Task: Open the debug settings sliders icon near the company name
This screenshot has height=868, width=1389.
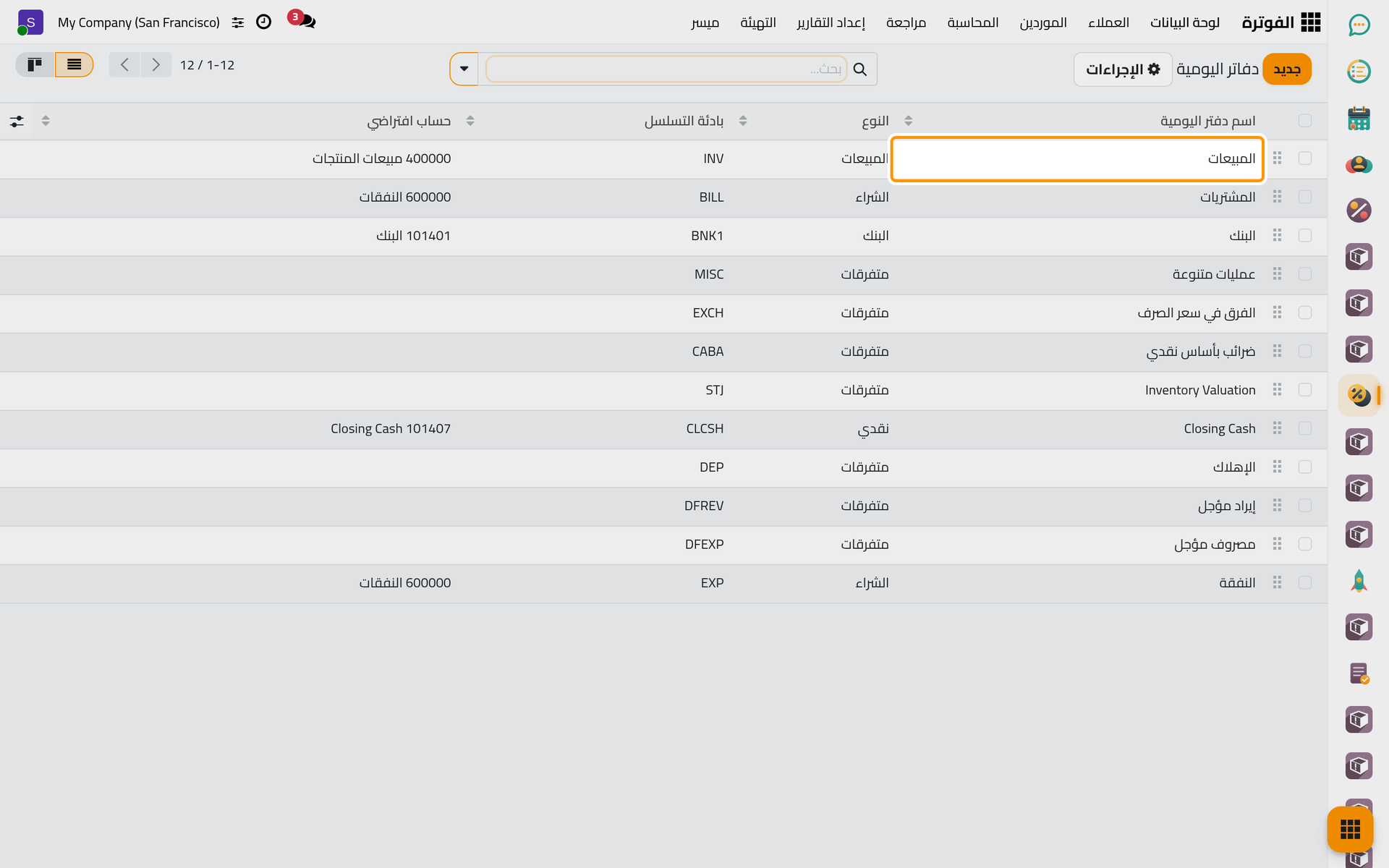Action: (x=238, y=22)
